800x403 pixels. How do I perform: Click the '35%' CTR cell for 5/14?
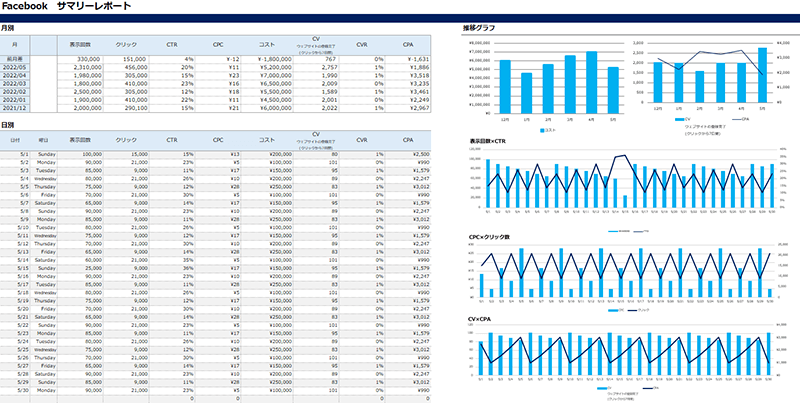coord(172,260)
